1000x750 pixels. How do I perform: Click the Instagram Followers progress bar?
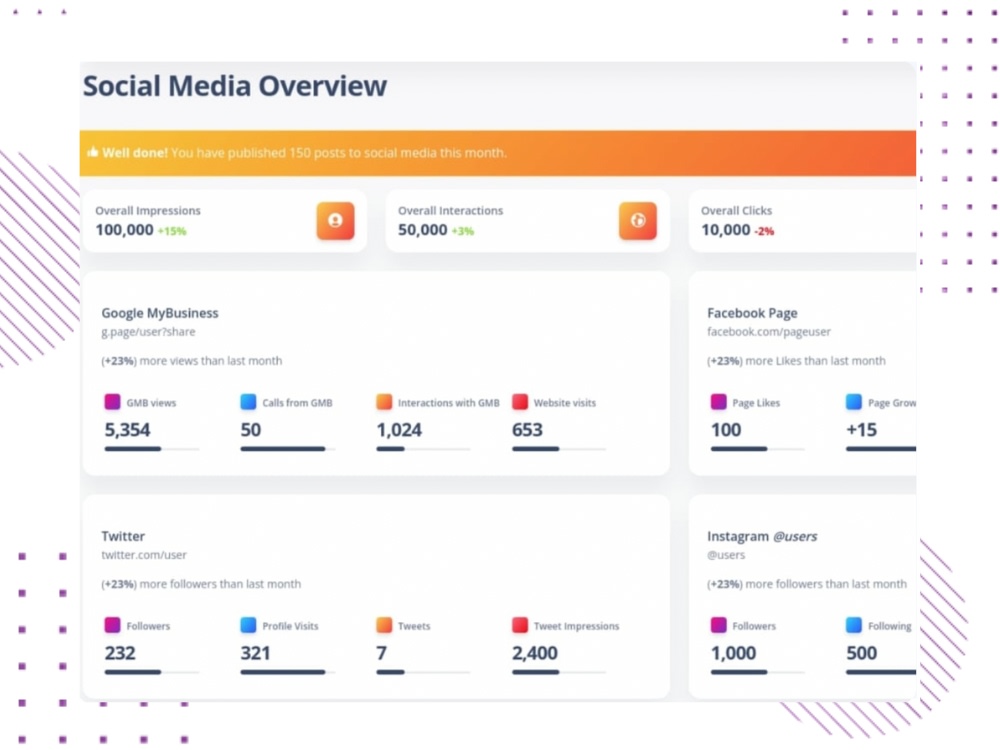pyautogui.click(x=758, y=672)
